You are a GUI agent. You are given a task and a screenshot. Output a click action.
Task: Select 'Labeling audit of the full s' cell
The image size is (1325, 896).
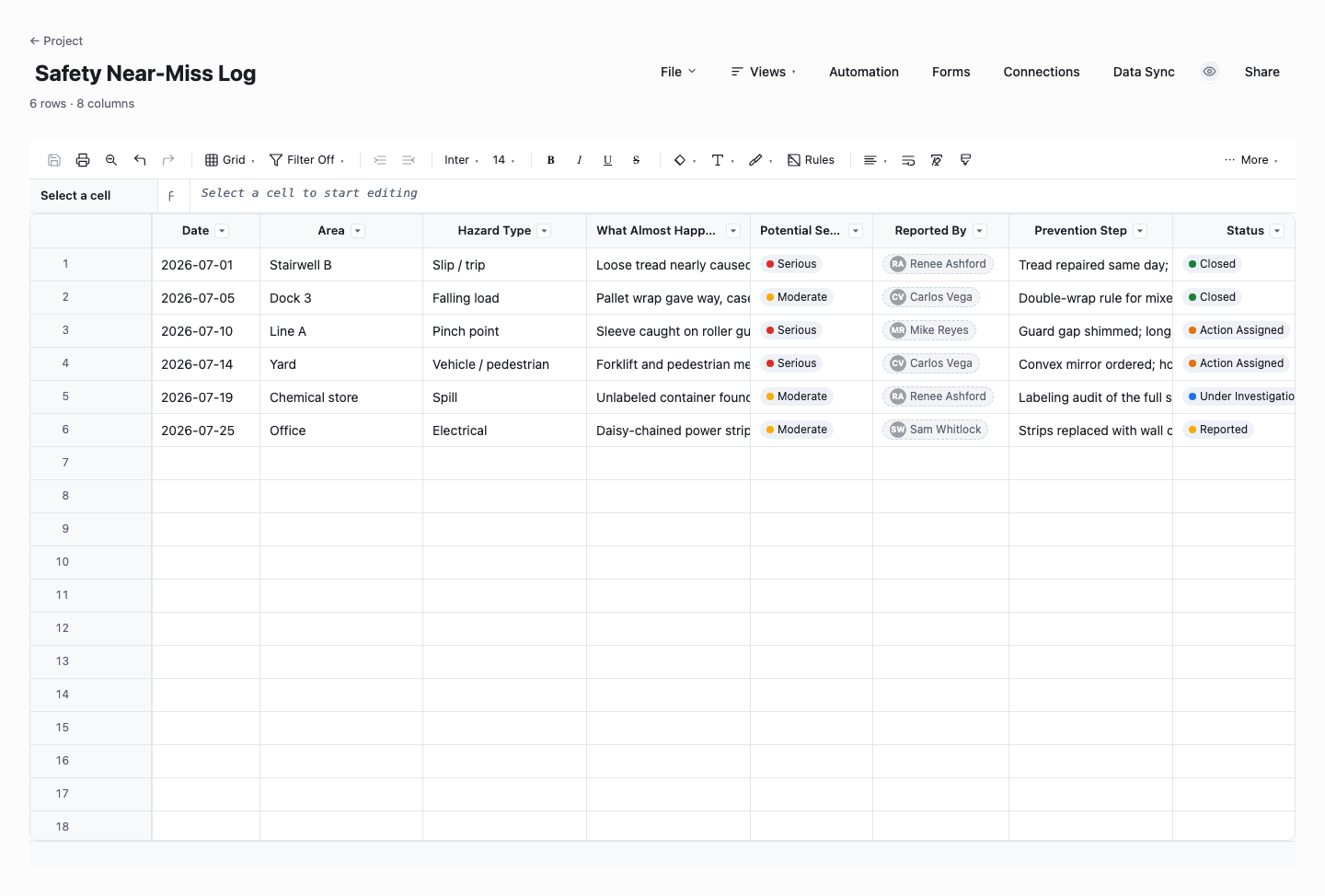(x=1091, y=397)
